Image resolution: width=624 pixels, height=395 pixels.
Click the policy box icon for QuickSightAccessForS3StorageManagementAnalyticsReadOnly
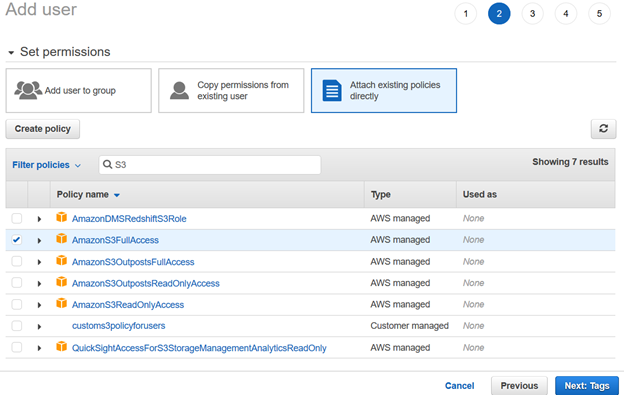click(x=61, y=347)
